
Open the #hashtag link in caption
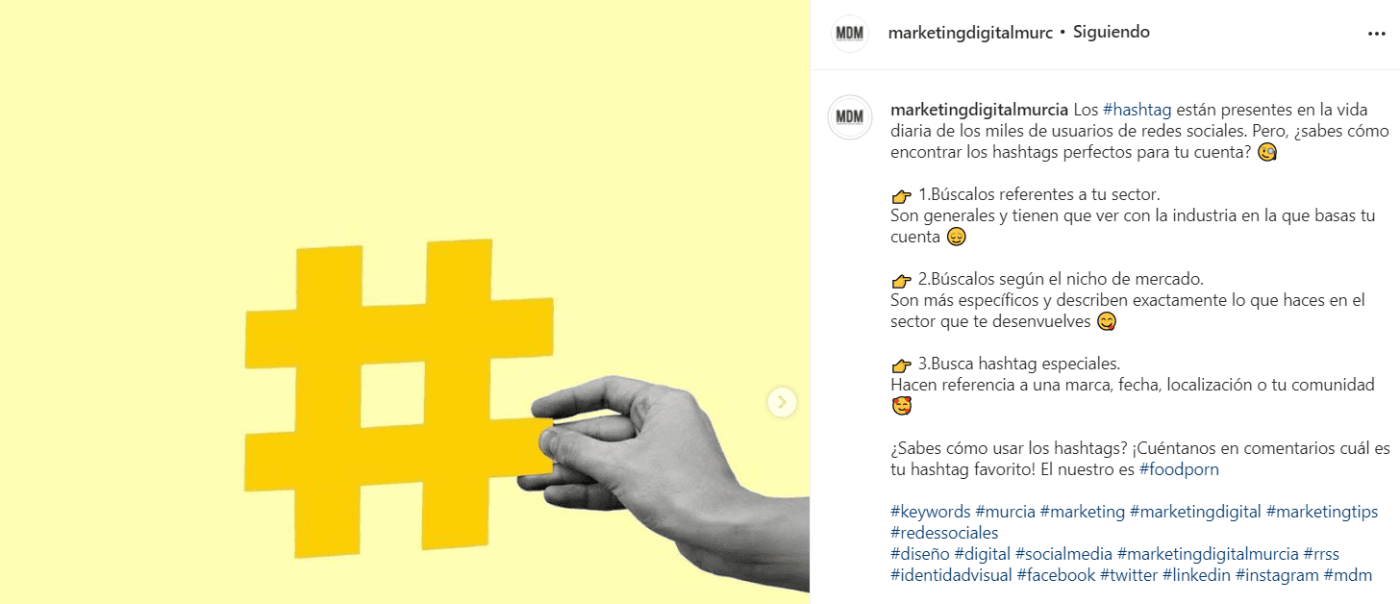[1138, 110]
